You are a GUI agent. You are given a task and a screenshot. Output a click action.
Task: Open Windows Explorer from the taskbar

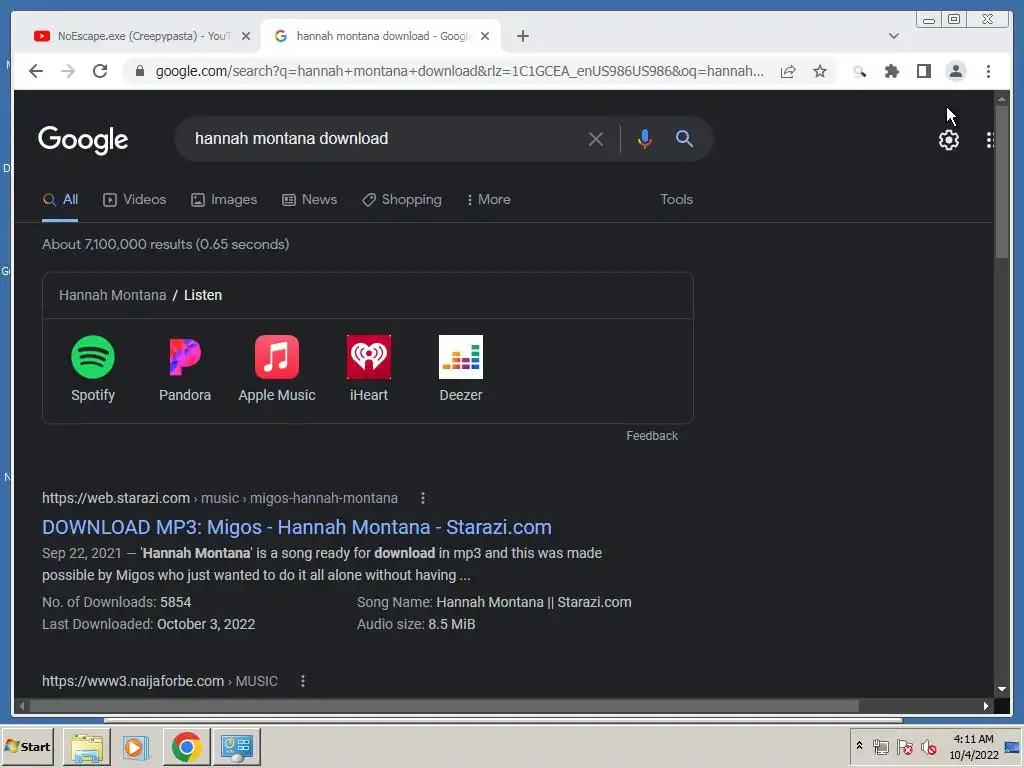coord(87,746)
